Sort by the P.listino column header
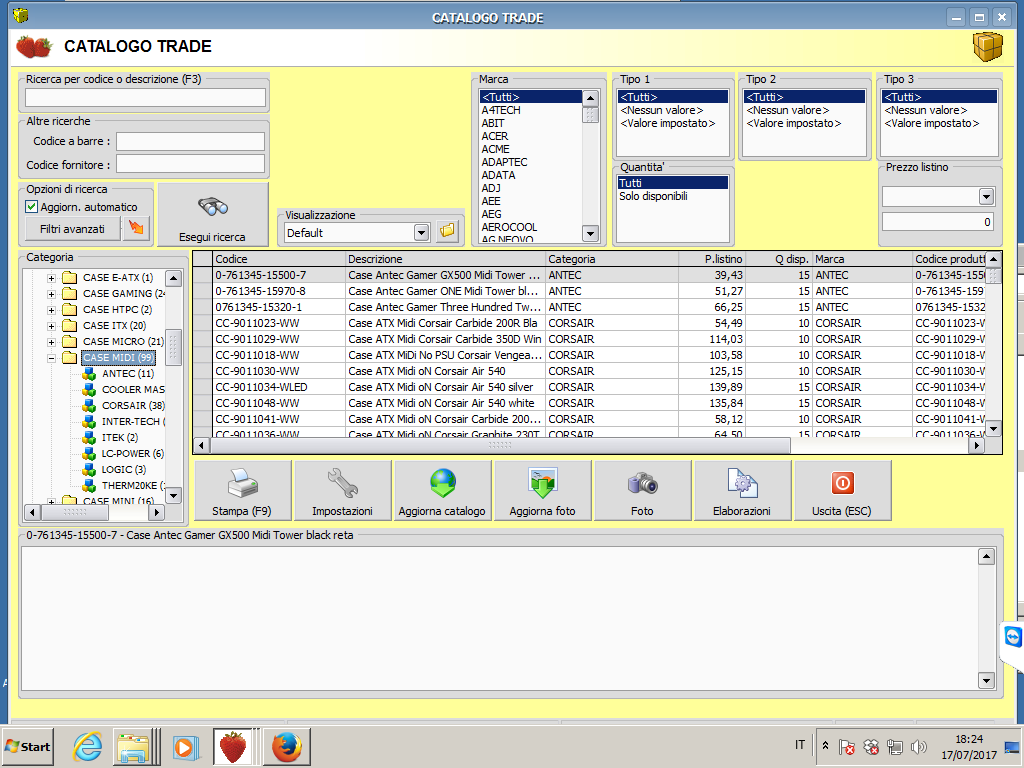This screenshot has width=1024, height=768. click(x=710, y=259)
